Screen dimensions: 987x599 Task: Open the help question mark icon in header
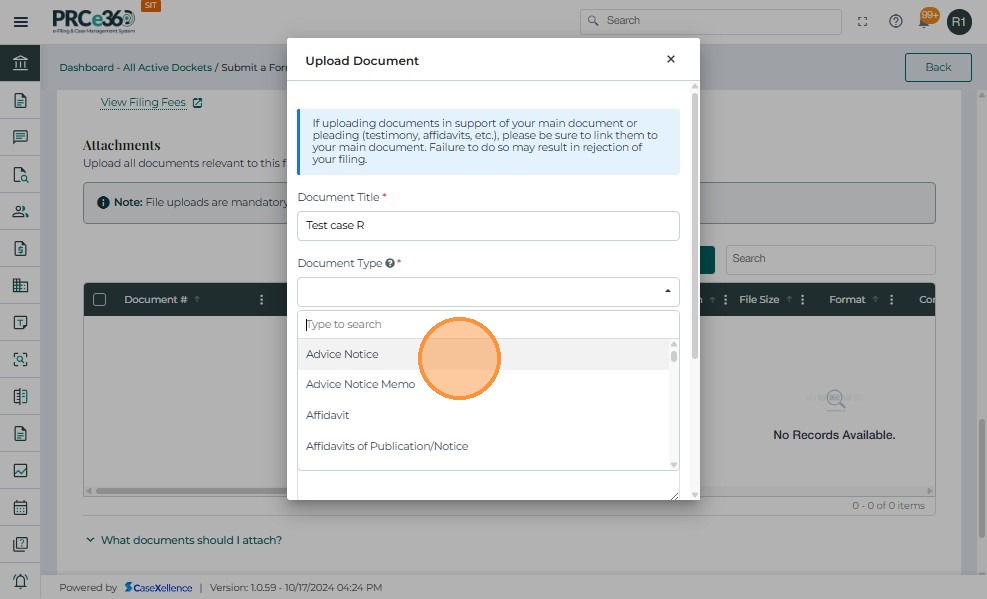point(896,21)
